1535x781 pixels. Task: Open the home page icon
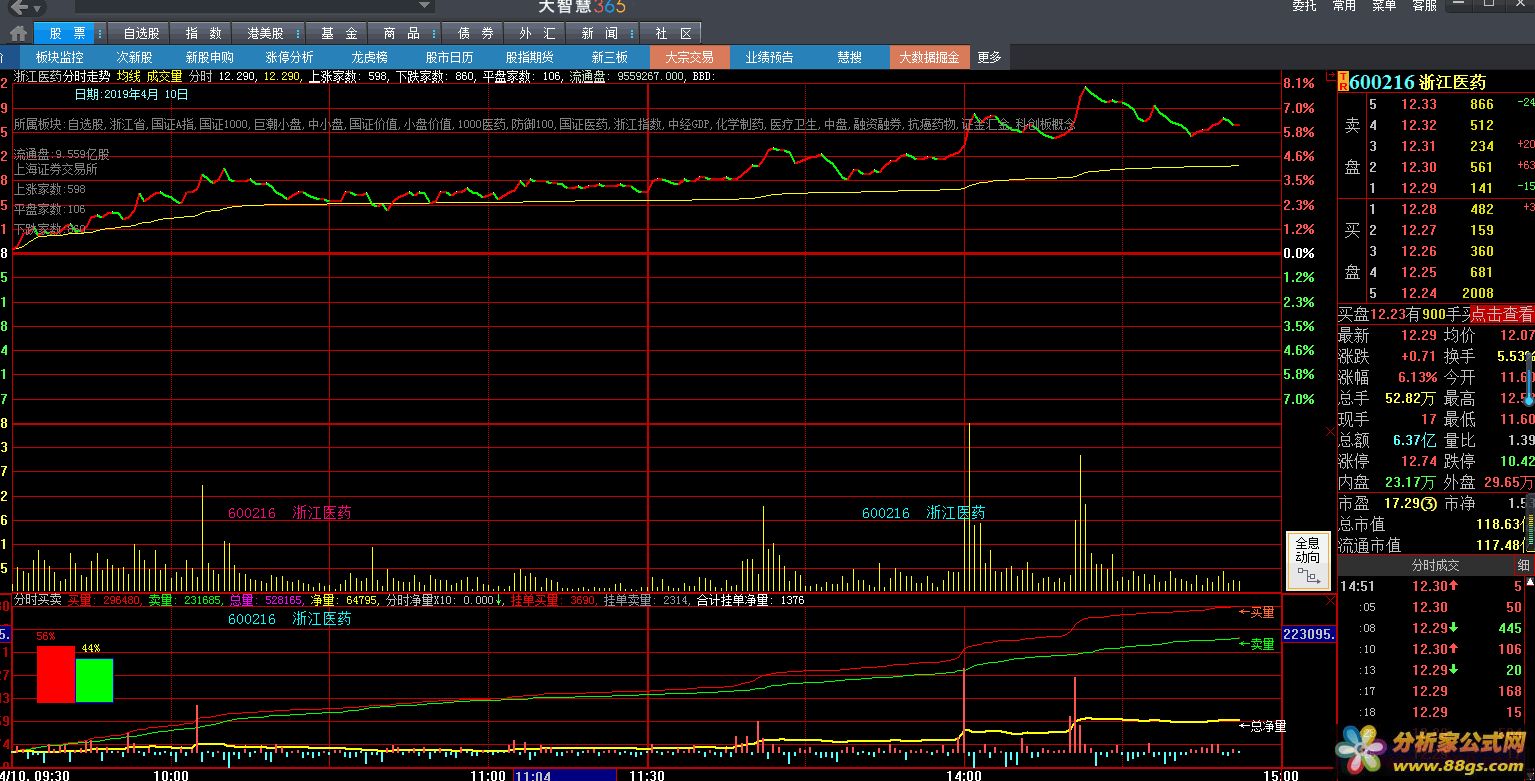[x=18, y=33]
